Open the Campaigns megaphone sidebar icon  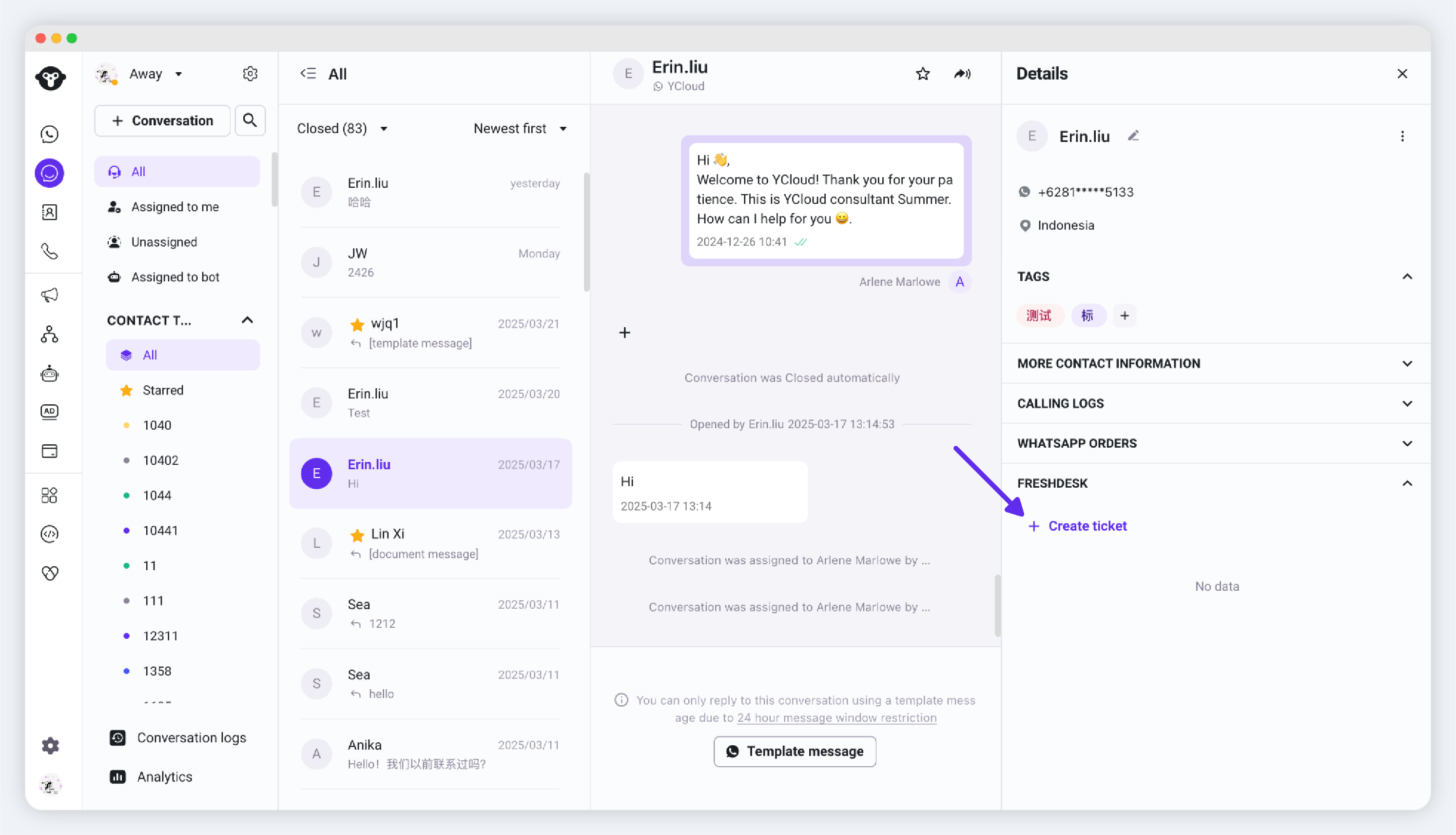50,295
